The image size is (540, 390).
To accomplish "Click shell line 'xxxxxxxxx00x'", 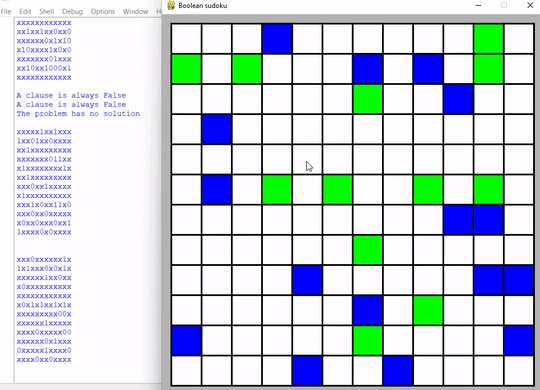I will tap(44, 314).
